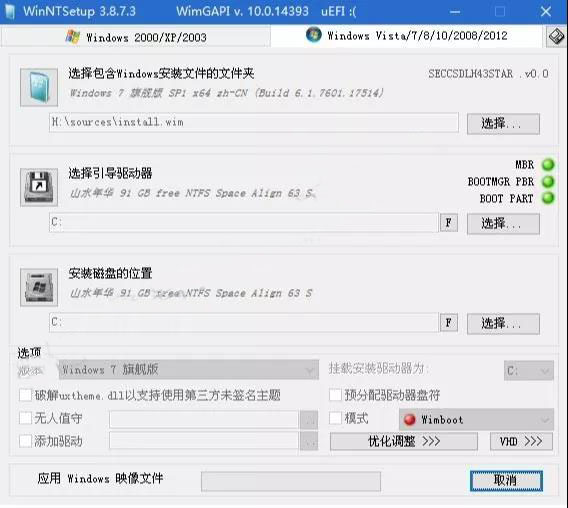Click browse button next to 无人值守 field
This screenshot has height=508, width=568.
click(309, 420)
